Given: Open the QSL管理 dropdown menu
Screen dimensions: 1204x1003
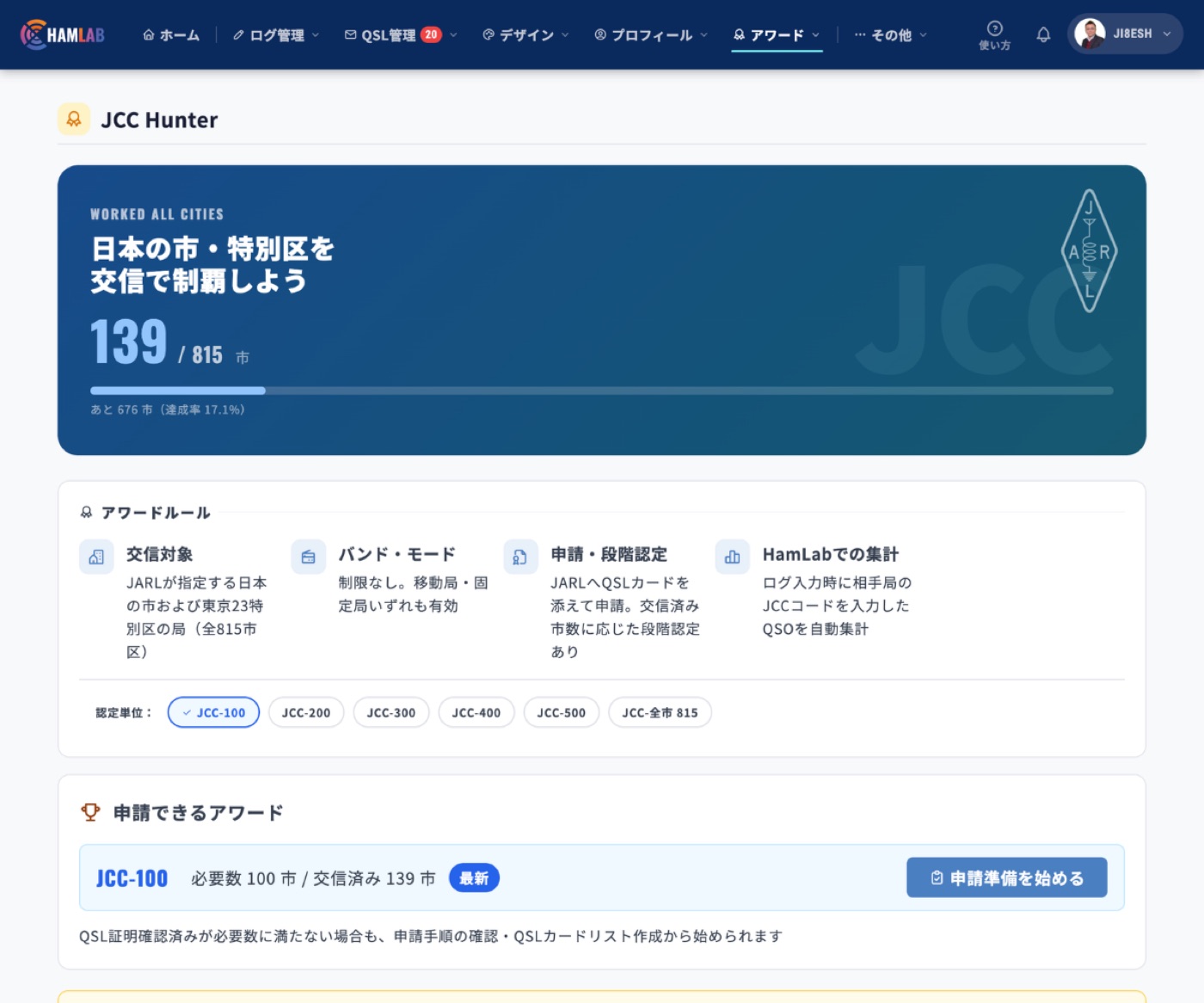Looking at the screenshot, I should [401, 34].
